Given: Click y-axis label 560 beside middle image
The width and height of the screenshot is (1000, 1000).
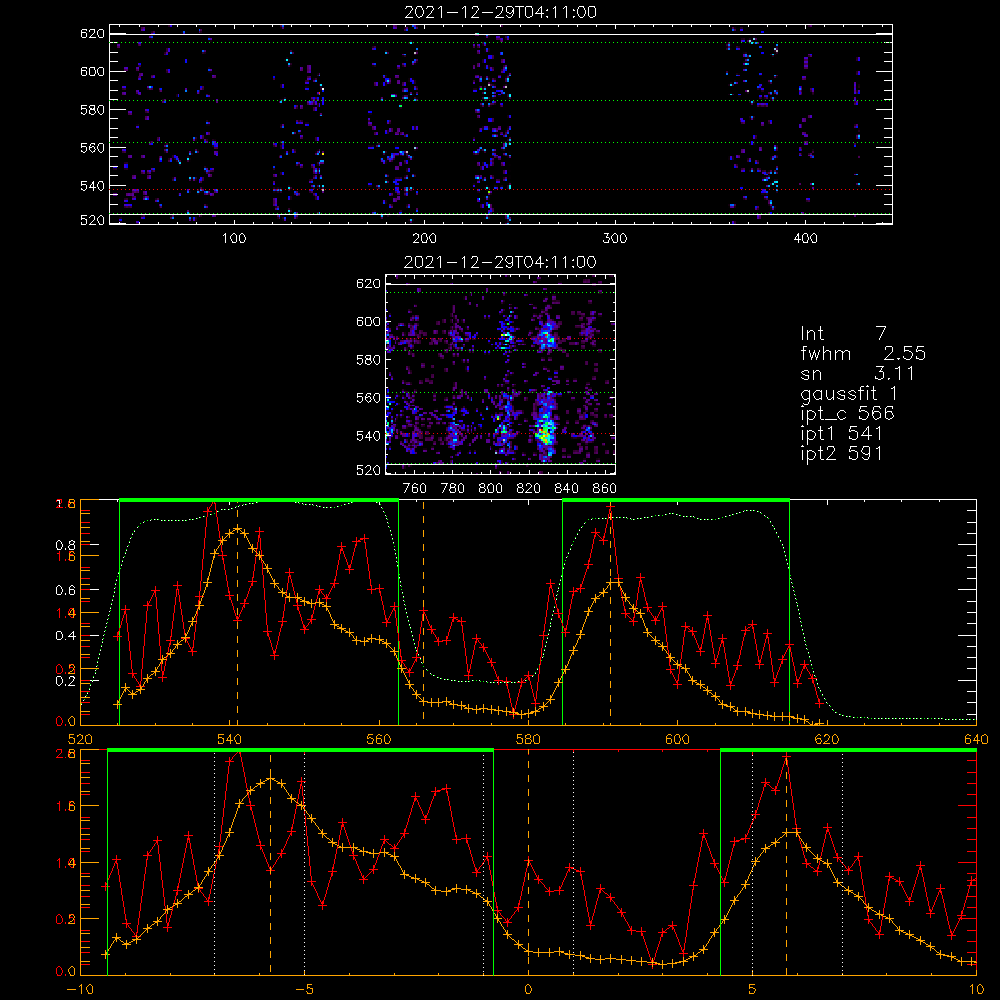Looking at the screenshot, I should (369, 398).
